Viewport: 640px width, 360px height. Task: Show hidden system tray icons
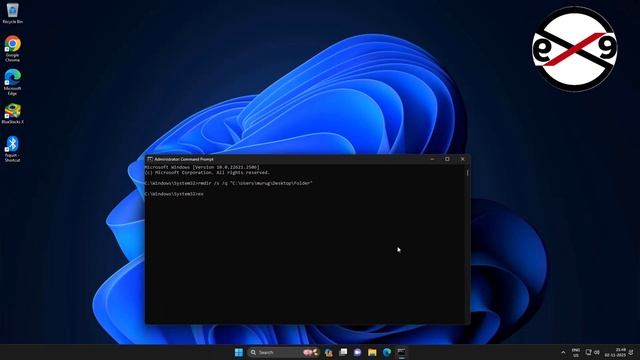[563, 352]
